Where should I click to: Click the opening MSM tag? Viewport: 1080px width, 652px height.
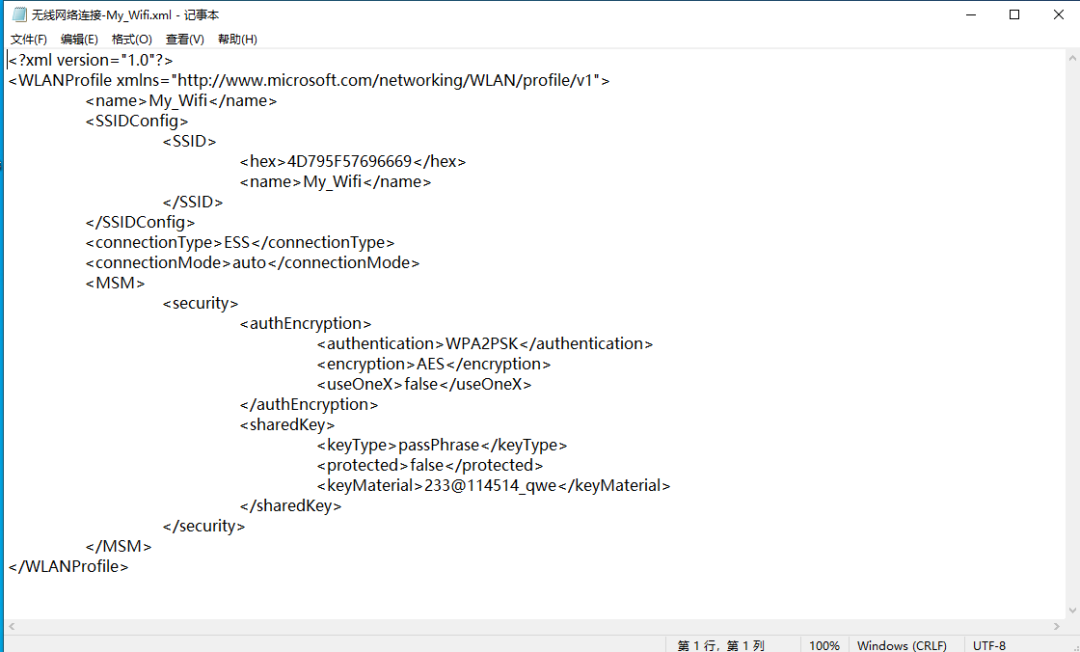(115, 283)
